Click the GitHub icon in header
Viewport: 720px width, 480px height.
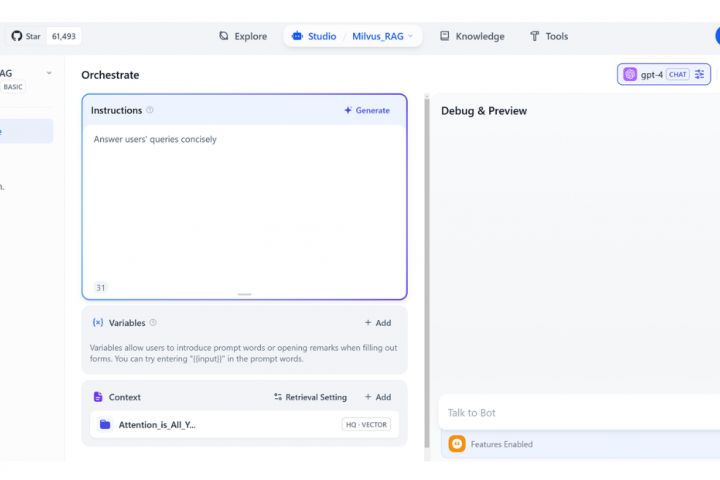click(16, 36)
